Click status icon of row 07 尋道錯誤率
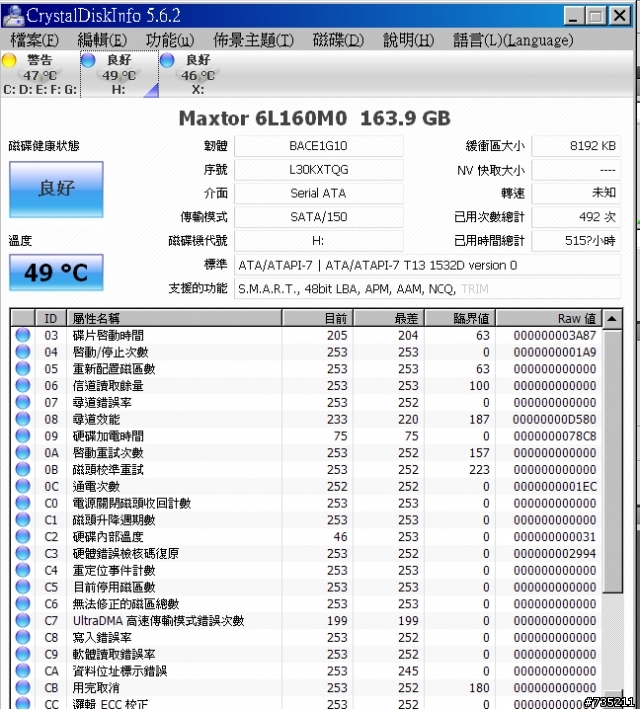This screenshot has width=640, height=710. [x=23, y=402]
